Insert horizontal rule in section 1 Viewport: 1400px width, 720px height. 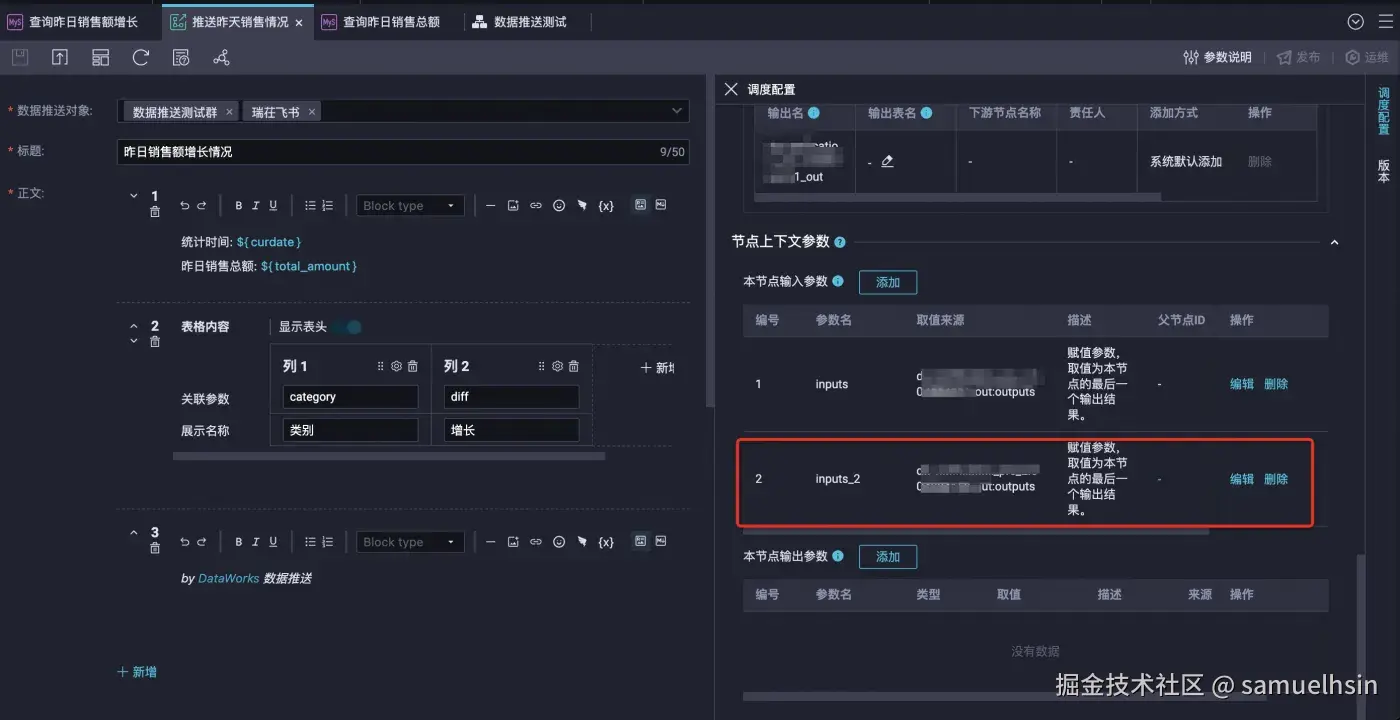pyautogui.click(x=490, y=206)
